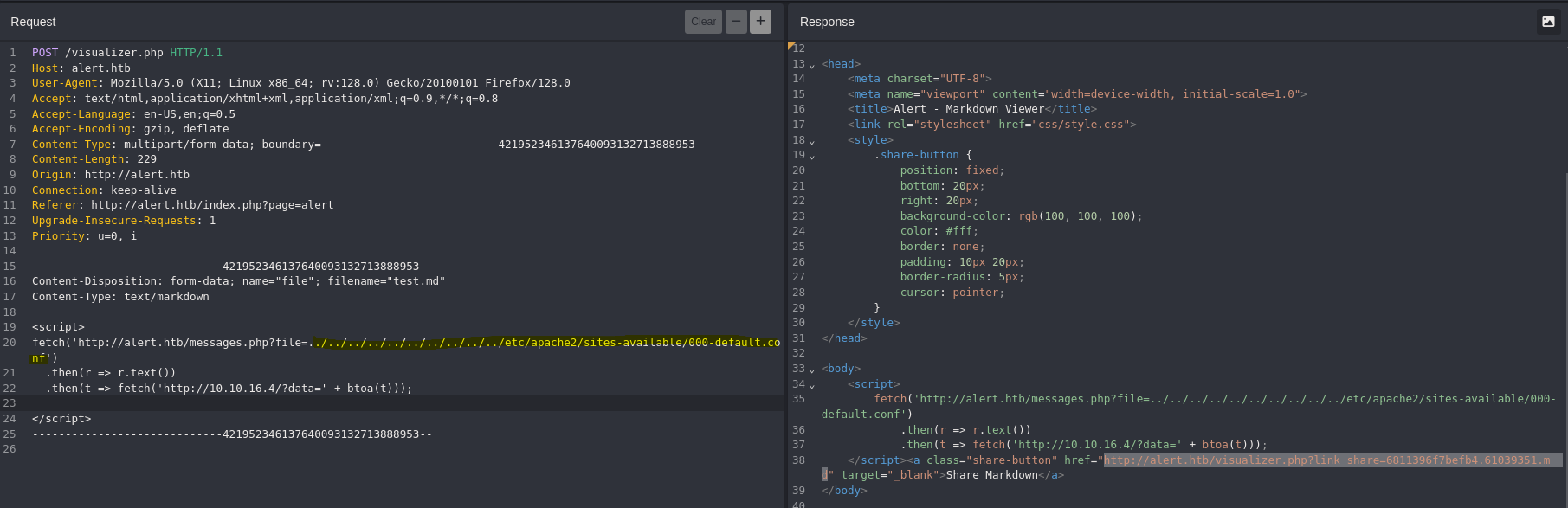Viewport: 1568px width, 508px height.
Task: Click the Content-Disposition form-data line
Action: [238, 281]
